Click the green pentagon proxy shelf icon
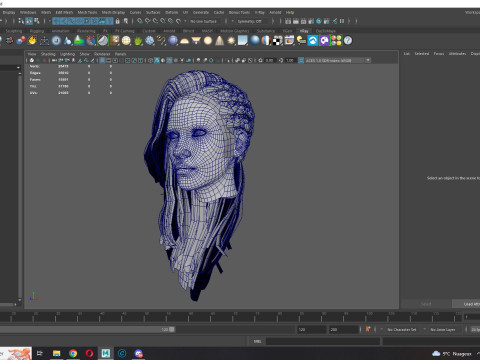 [x=138, y=41]
